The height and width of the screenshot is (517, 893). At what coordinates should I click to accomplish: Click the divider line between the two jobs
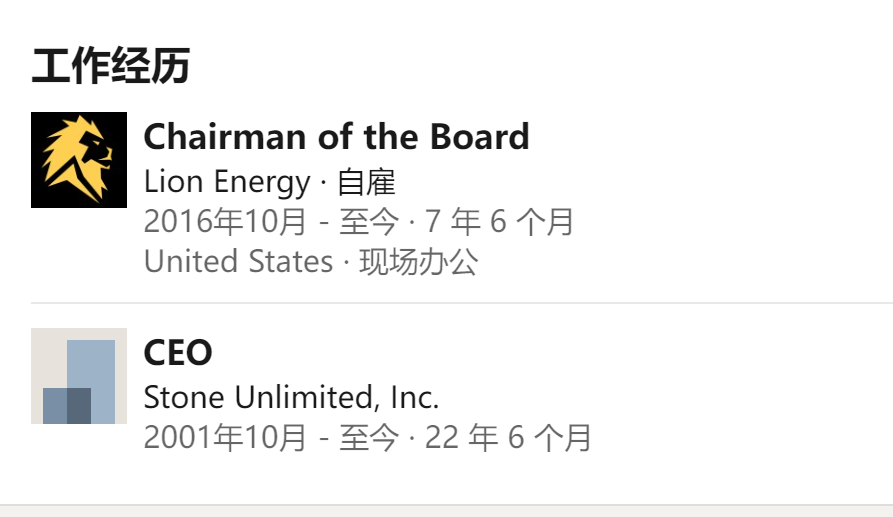[x=460, y=302]
